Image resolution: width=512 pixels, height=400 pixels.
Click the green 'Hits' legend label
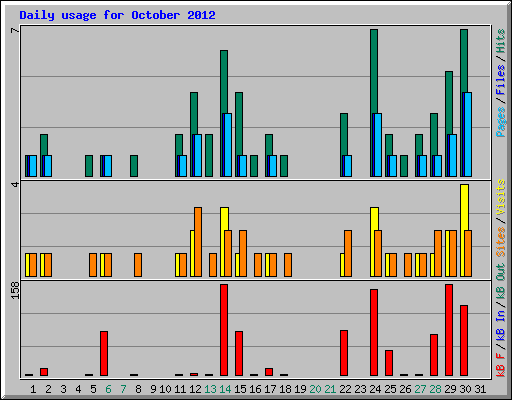click(501, 41)
